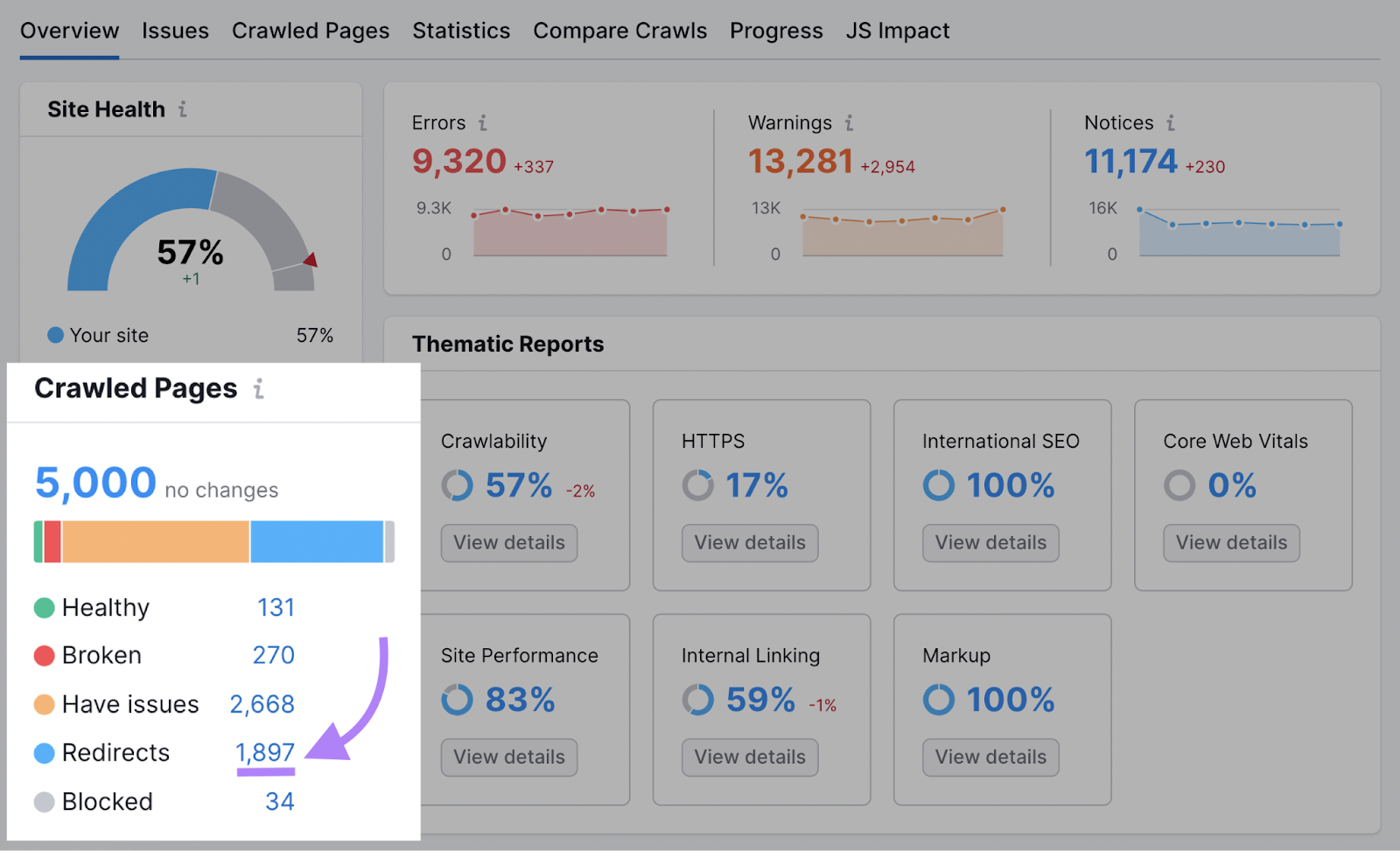The image size is (1400, 851).
Task: Open Internal Linking details
Action: (749, 757)
